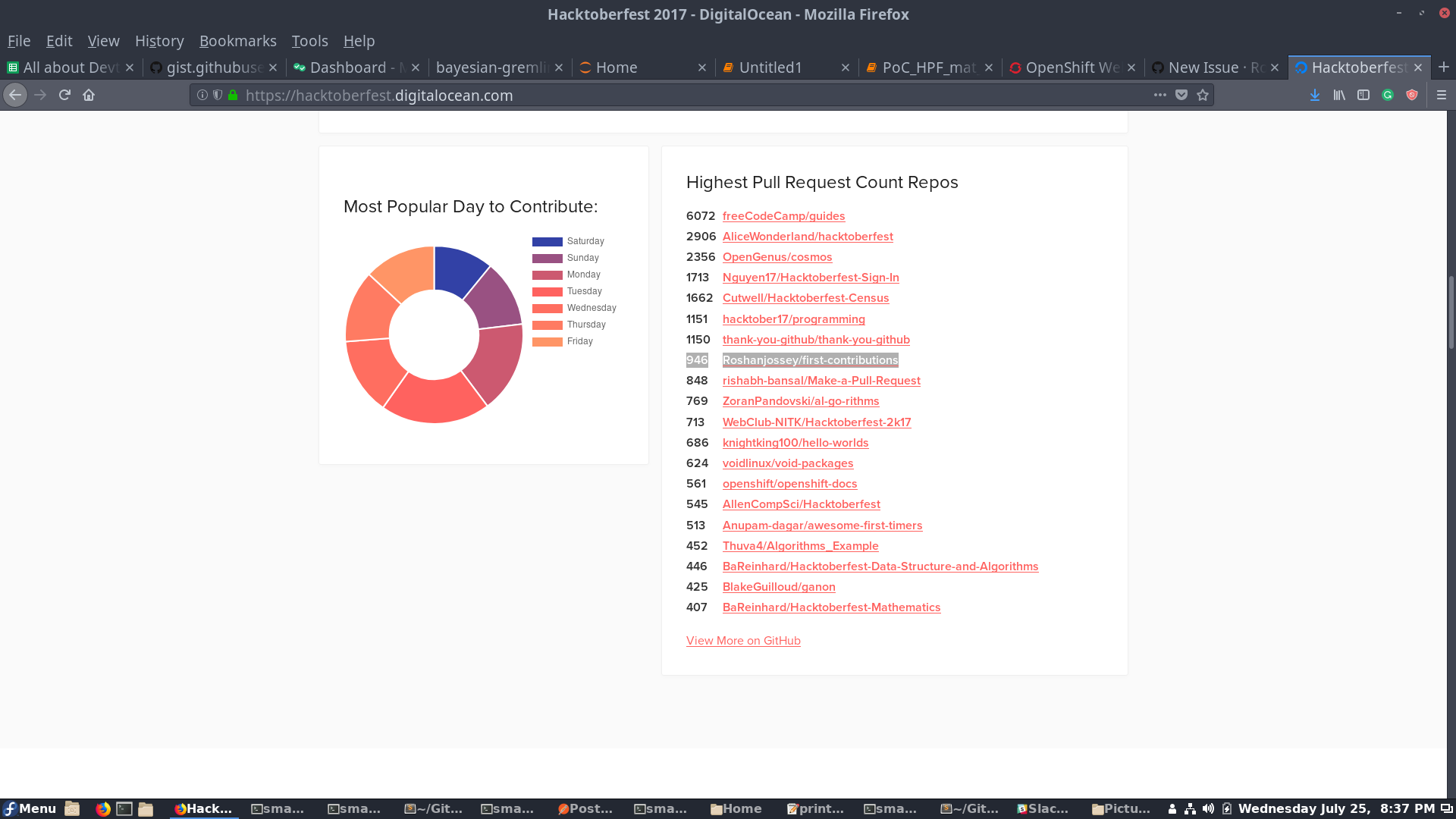The height and width of the screenshot is (819, 1456).
Task: Open the BlakeGuilloud/ganon link
Action: 779,587
